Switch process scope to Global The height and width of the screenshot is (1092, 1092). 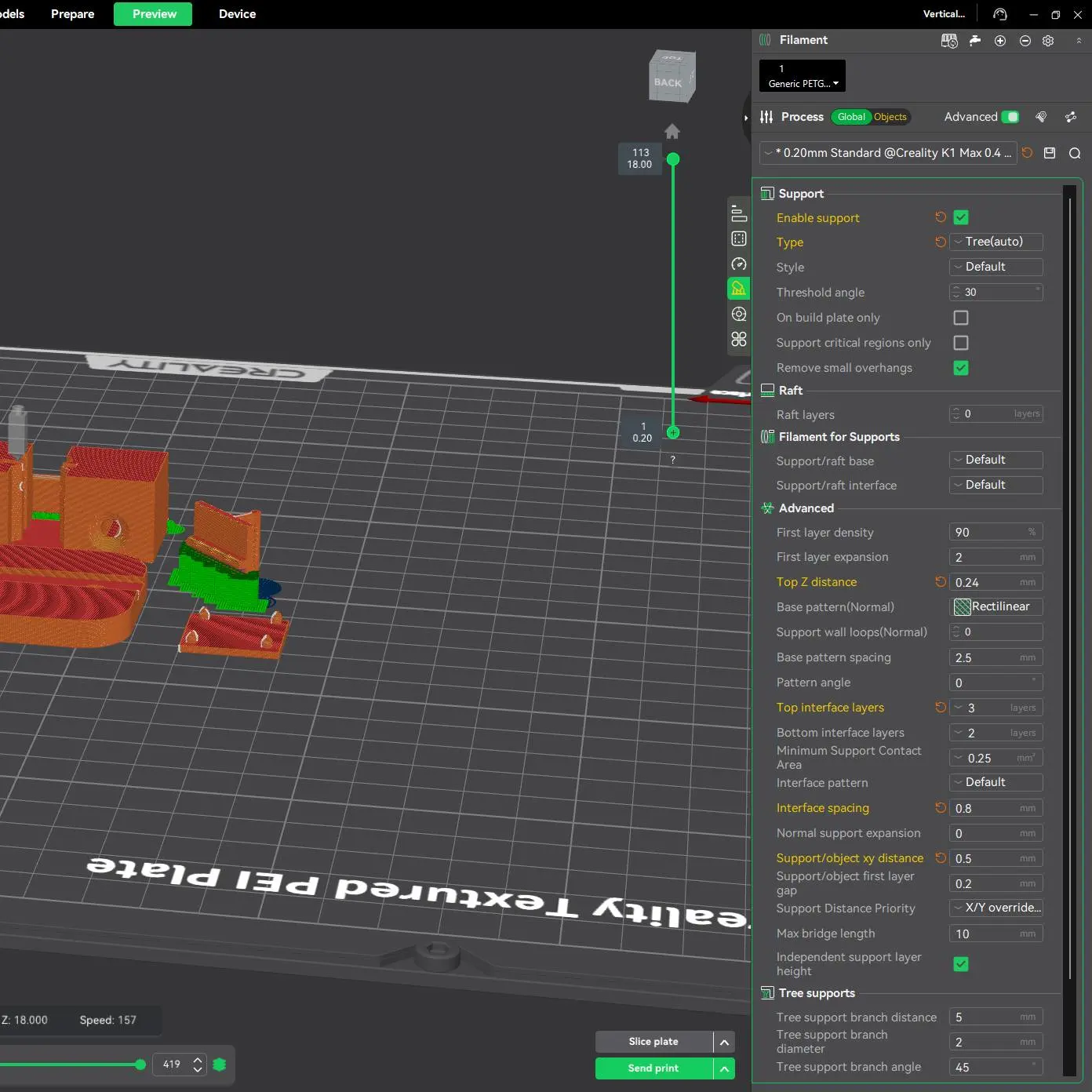point(851,117)
